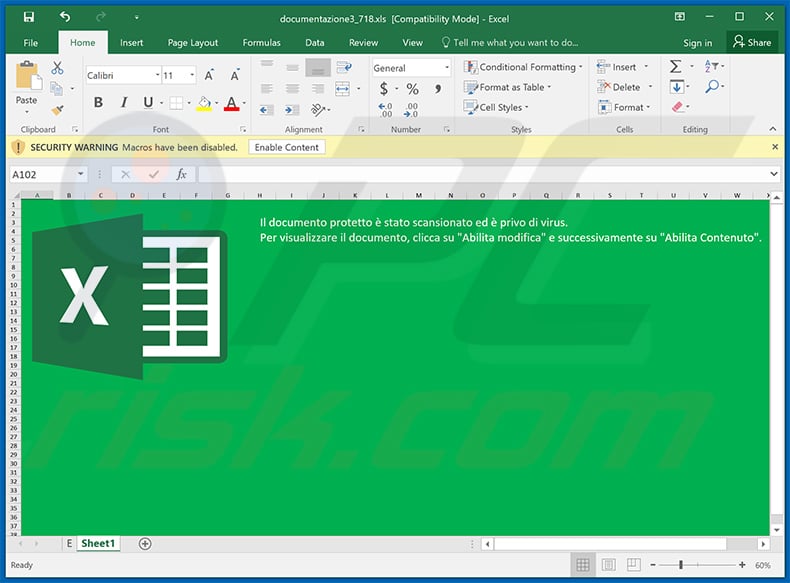790x583 pixels.
Task: Switch to the Insert ribbon tab
Action: (131, 43)
